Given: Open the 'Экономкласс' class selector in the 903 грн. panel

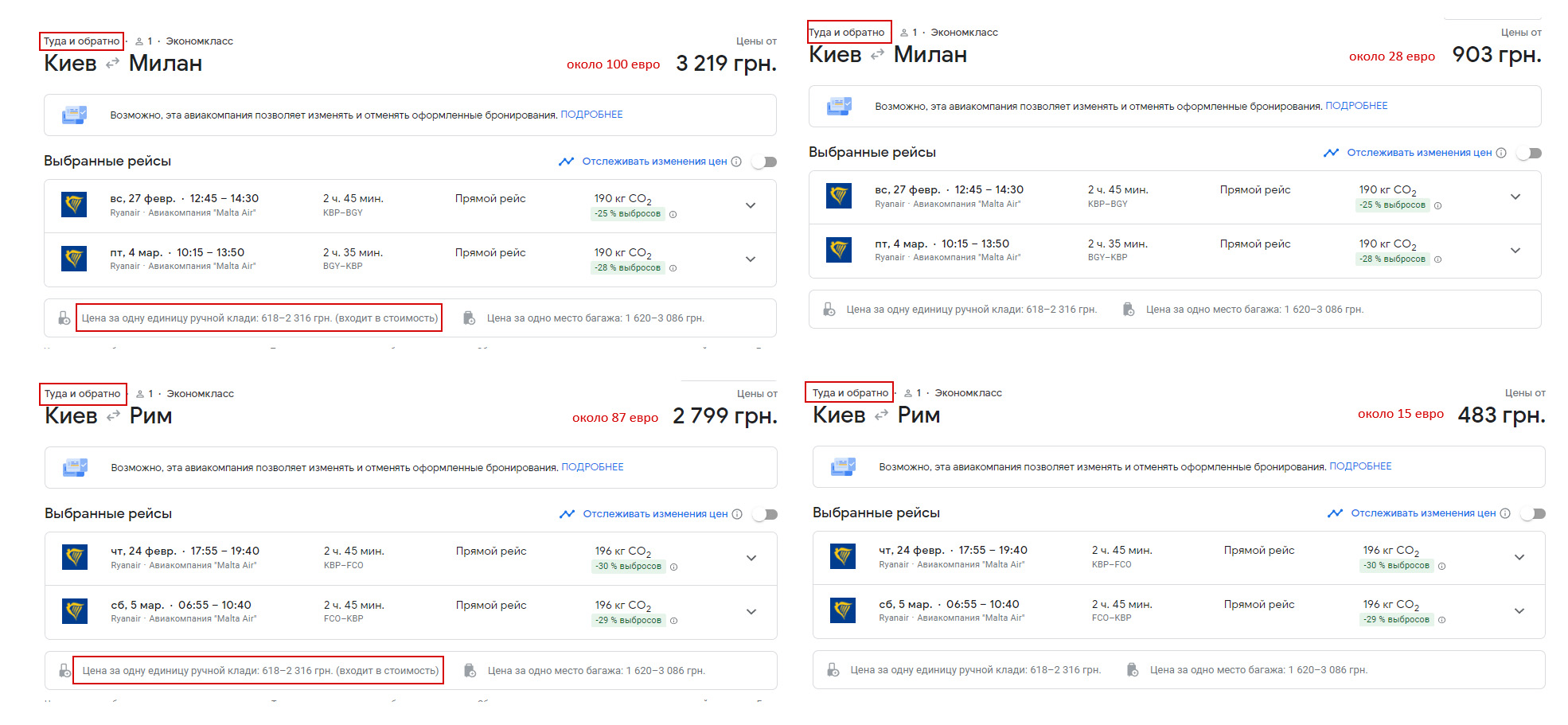Looking at the screenshot, I should pos(964,33).
